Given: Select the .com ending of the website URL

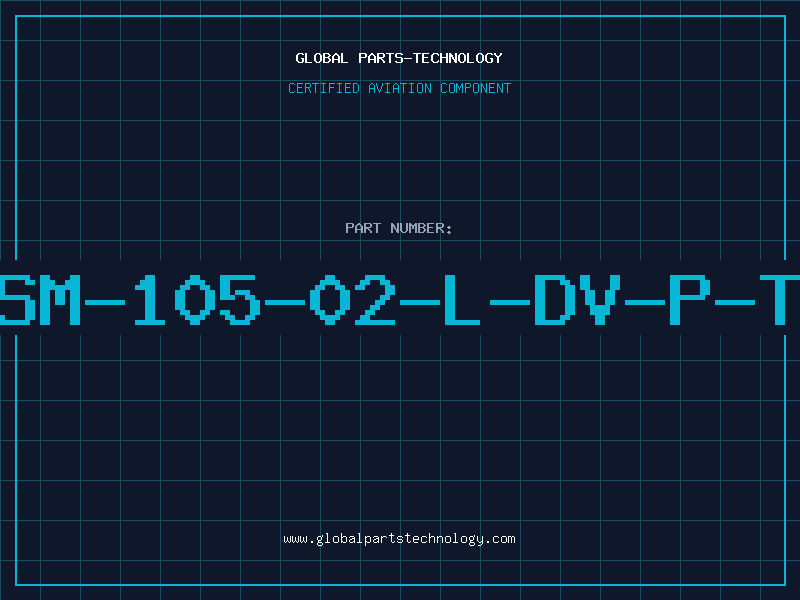Looking at the screenshot, I should coord(500,539).
